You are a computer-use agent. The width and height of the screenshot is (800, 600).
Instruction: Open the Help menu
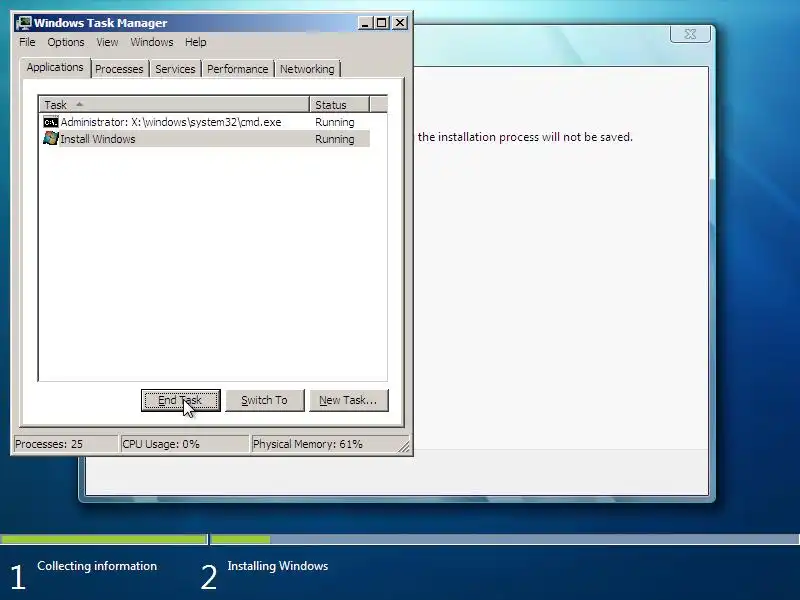[195, 42]
